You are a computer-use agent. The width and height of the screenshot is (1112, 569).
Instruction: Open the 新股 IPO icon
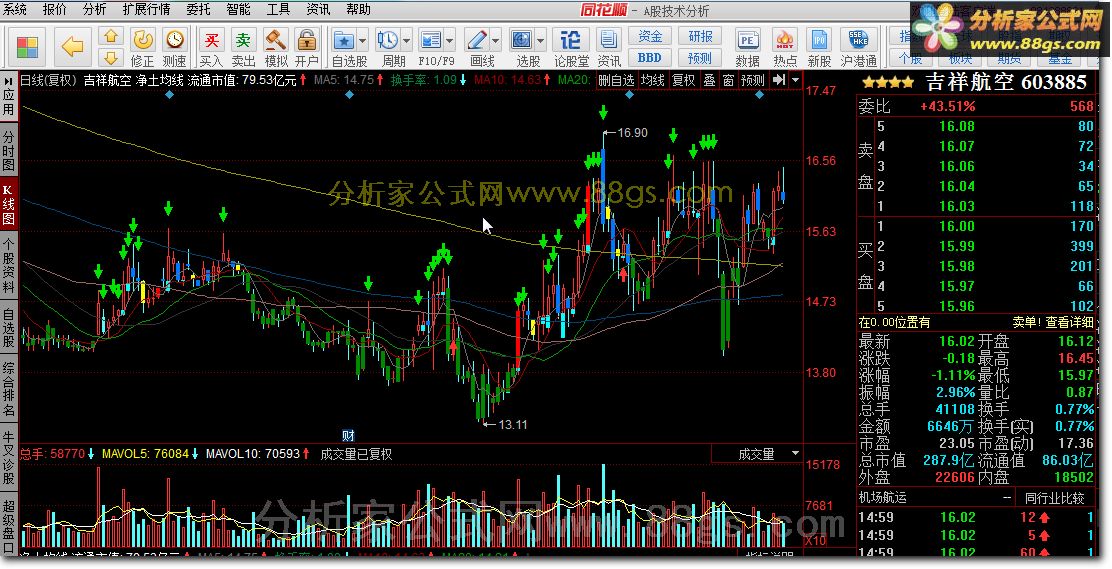819,47
